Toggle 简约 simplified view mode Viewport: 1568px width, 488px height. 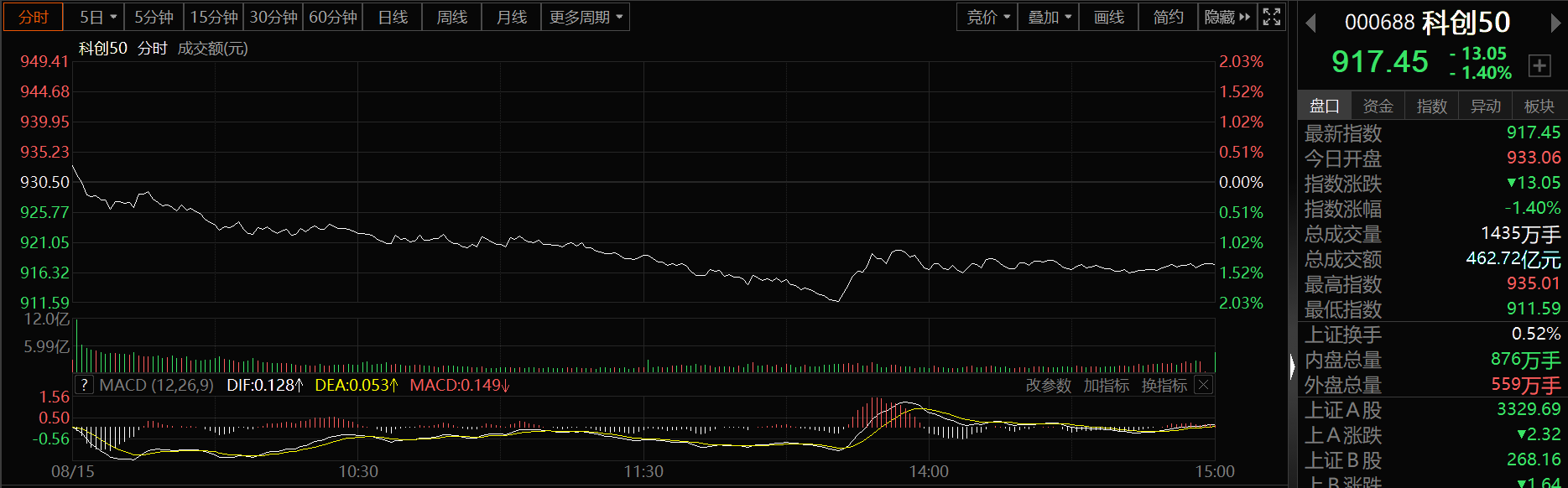1168,17
